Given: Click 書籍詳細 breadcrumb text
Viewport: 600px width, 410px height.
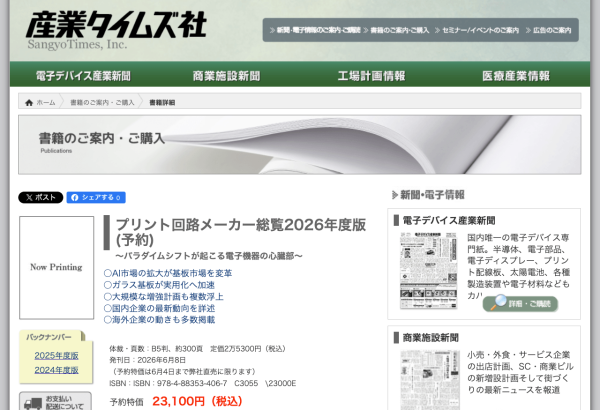Looking at the screenshot, I should point(162,103).
